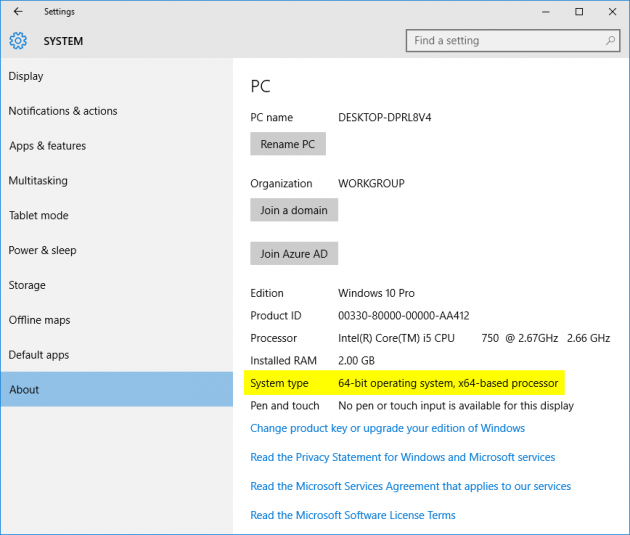
Task: Open Storage settings page
Action: [x=117, y=285]
